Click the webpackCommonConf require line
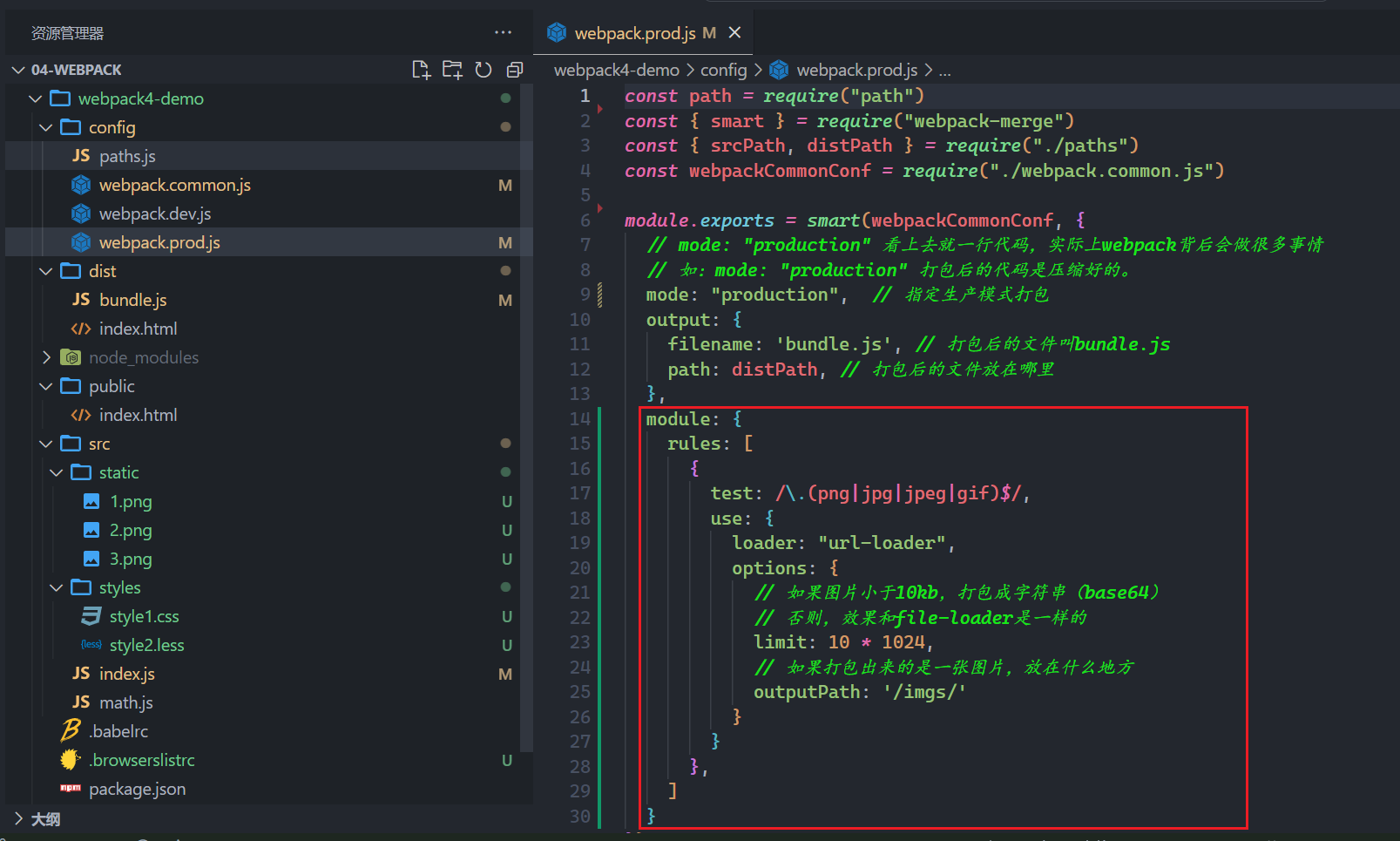The height and width of the screenshot is (841, 1400). click(x=924, y=171)
